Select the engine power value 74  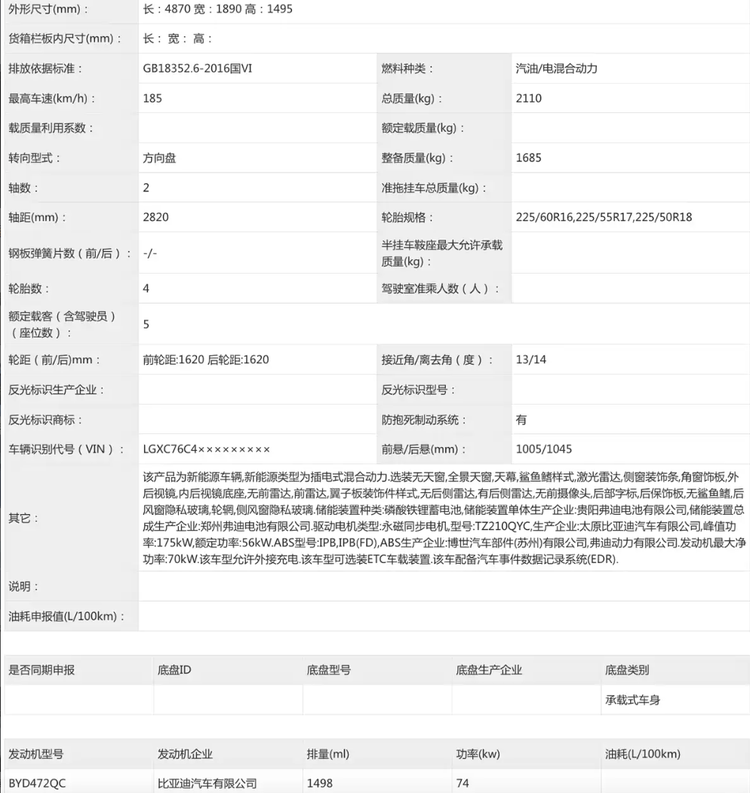[x=462, y=783]
